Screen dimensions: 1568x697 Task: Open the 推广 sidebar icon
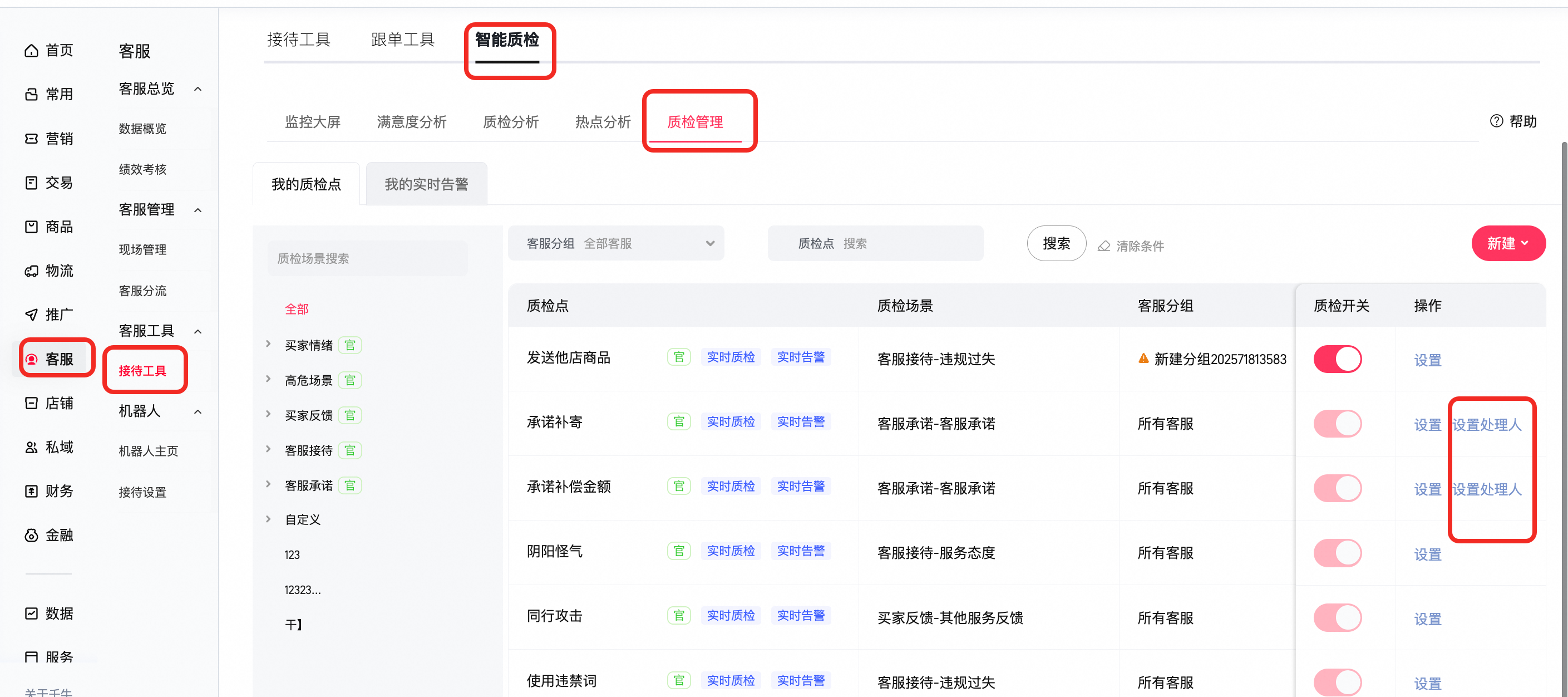[x=32, y=315]
